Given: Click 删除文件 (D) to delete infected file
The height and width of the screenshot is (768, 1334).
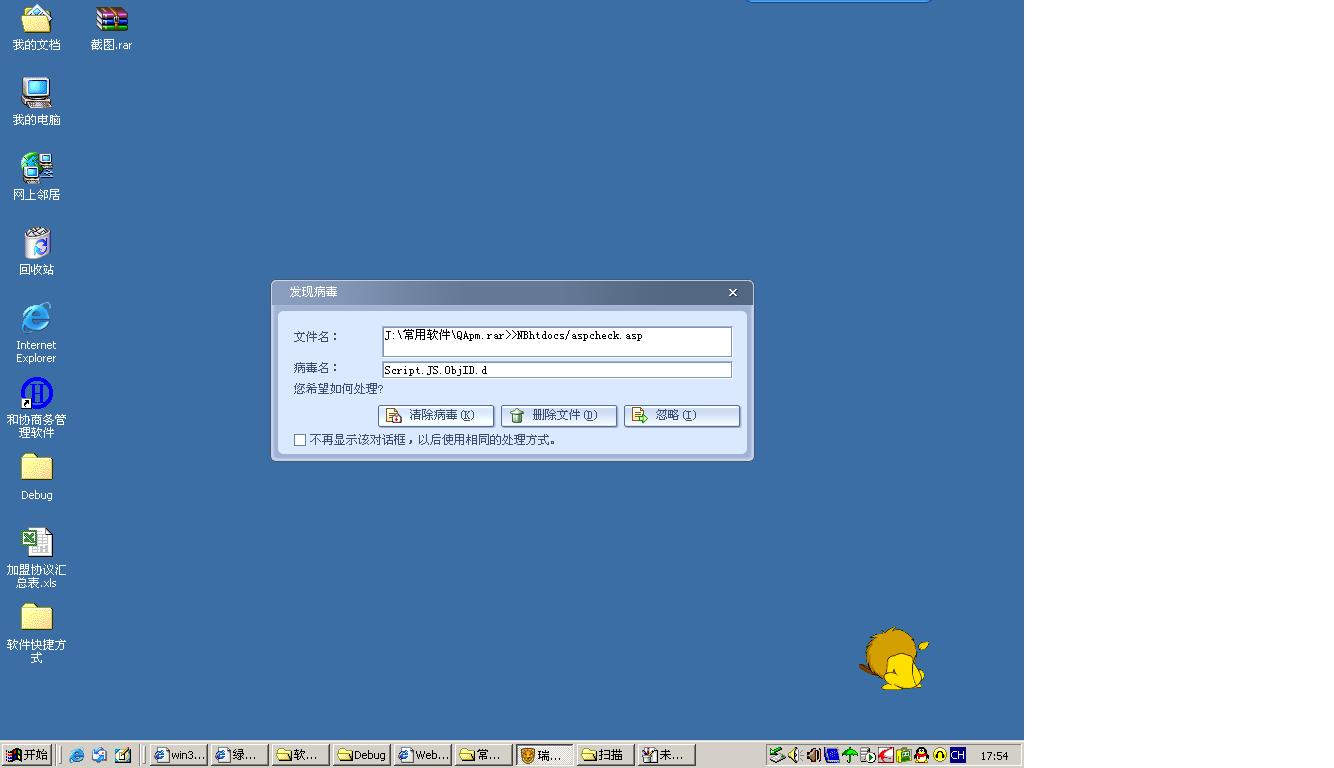Looking at the screenshot, I should pos(559,416).
